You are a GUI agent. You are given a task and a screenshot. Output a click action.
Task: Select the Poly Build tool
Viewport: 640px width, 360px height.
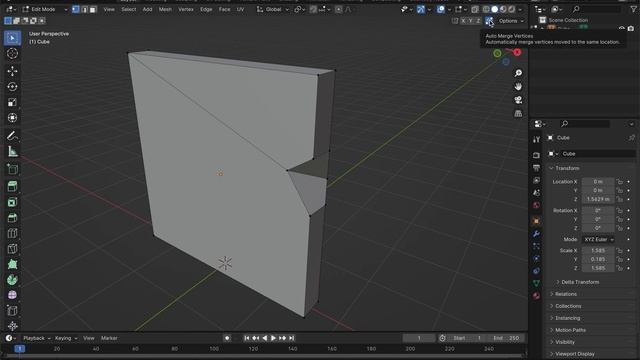pos(12,264)
